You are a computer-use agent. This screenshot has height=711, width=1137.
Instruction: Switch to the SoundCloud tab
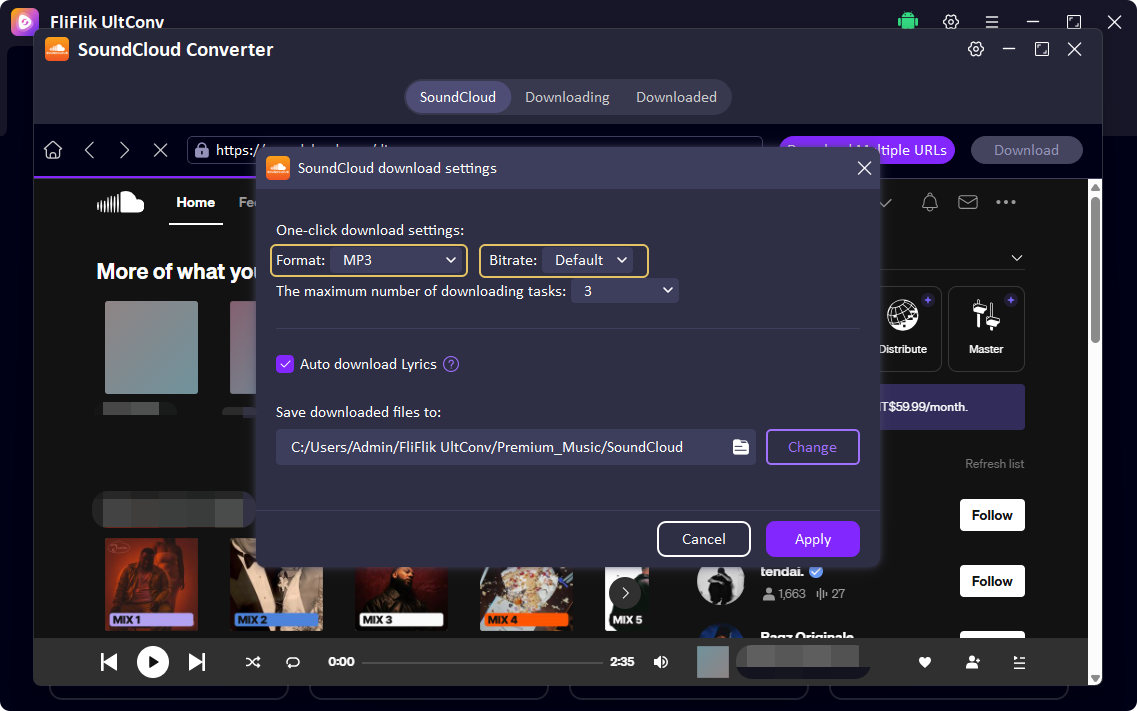click(458, 97)
